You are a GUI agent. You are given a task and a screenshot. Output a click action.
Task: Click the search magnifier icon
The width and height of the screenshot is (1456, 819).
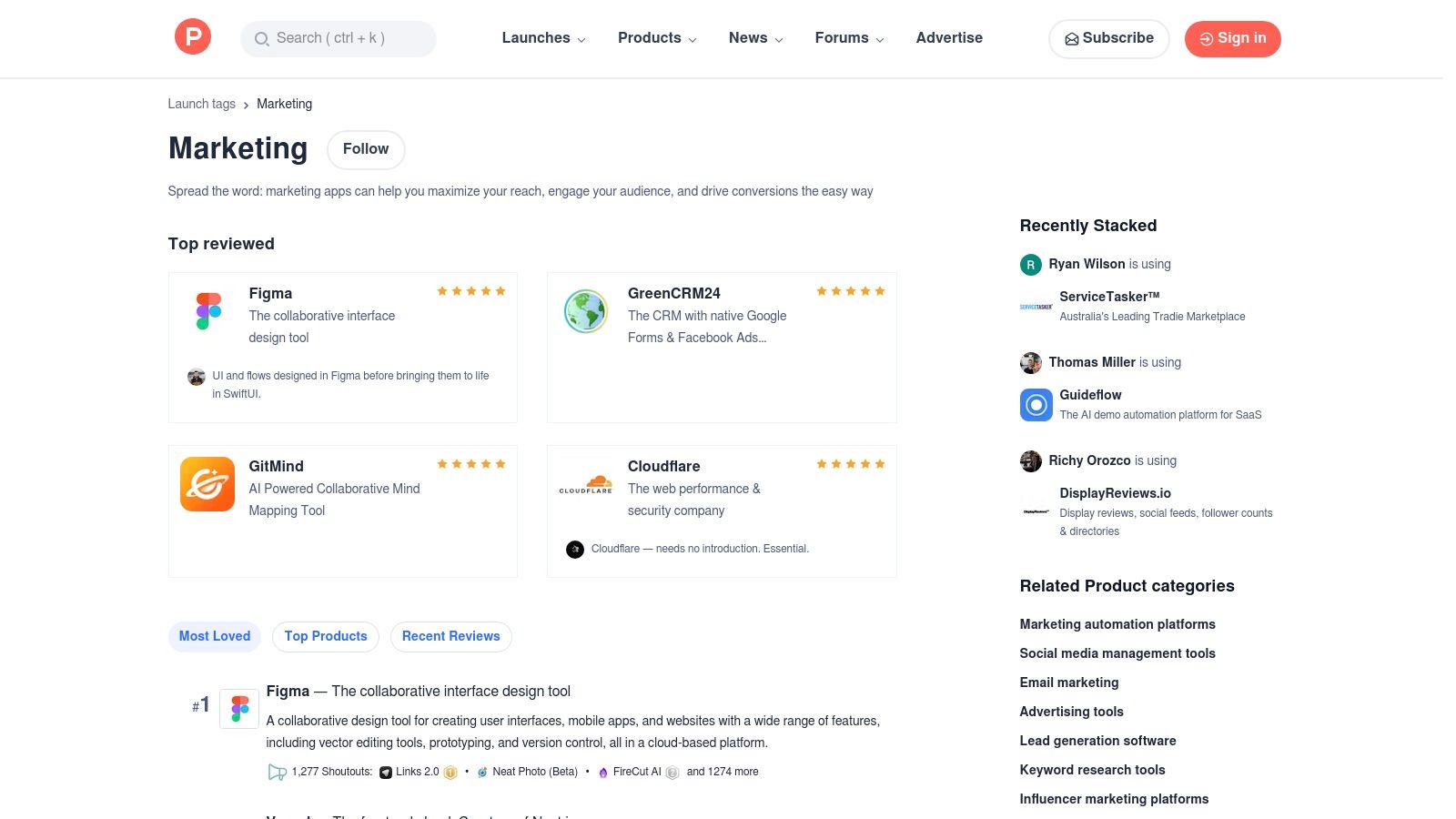[x=261, y=39]
